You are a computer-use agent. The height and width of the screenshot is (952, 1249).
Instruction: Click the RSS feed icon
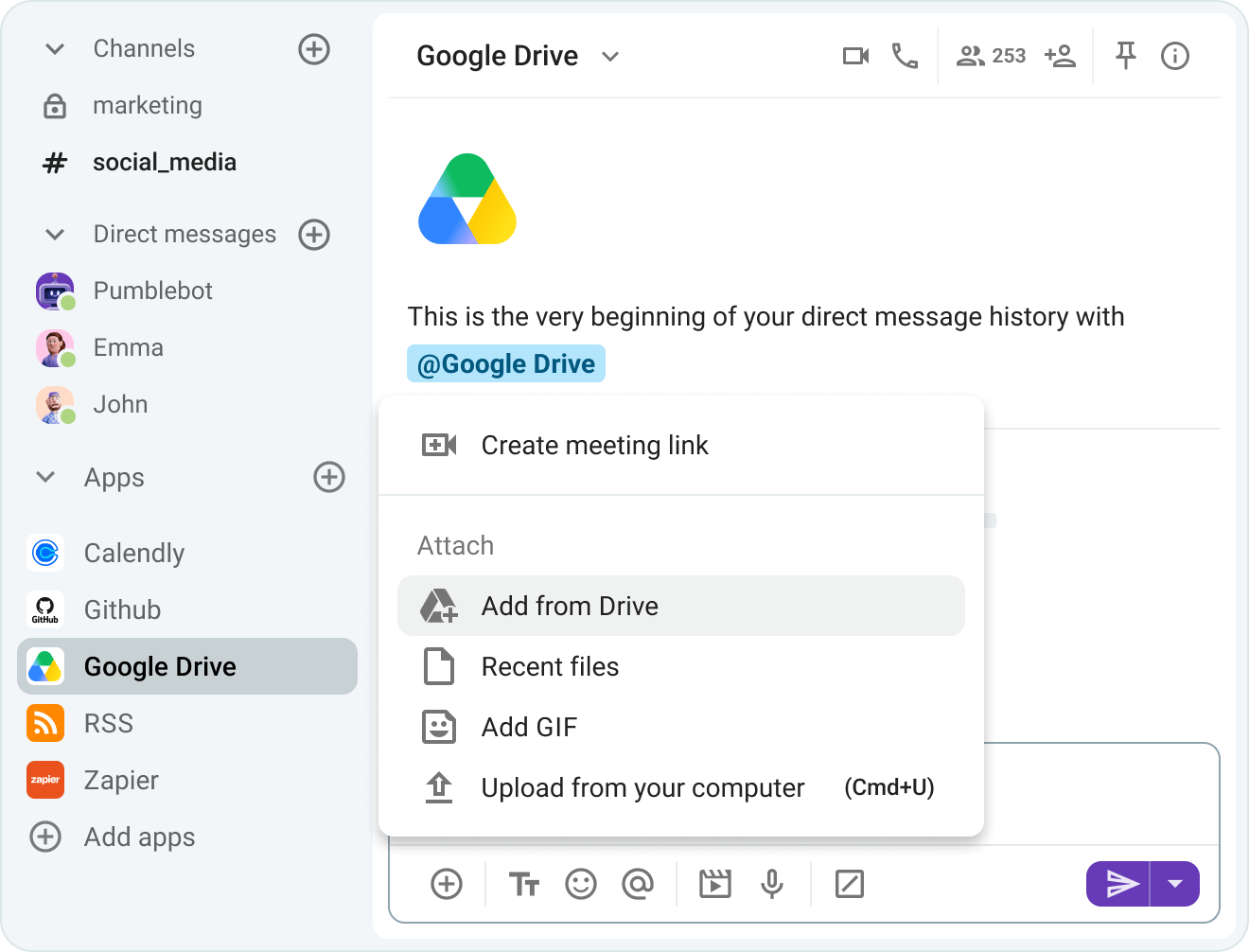45,723
